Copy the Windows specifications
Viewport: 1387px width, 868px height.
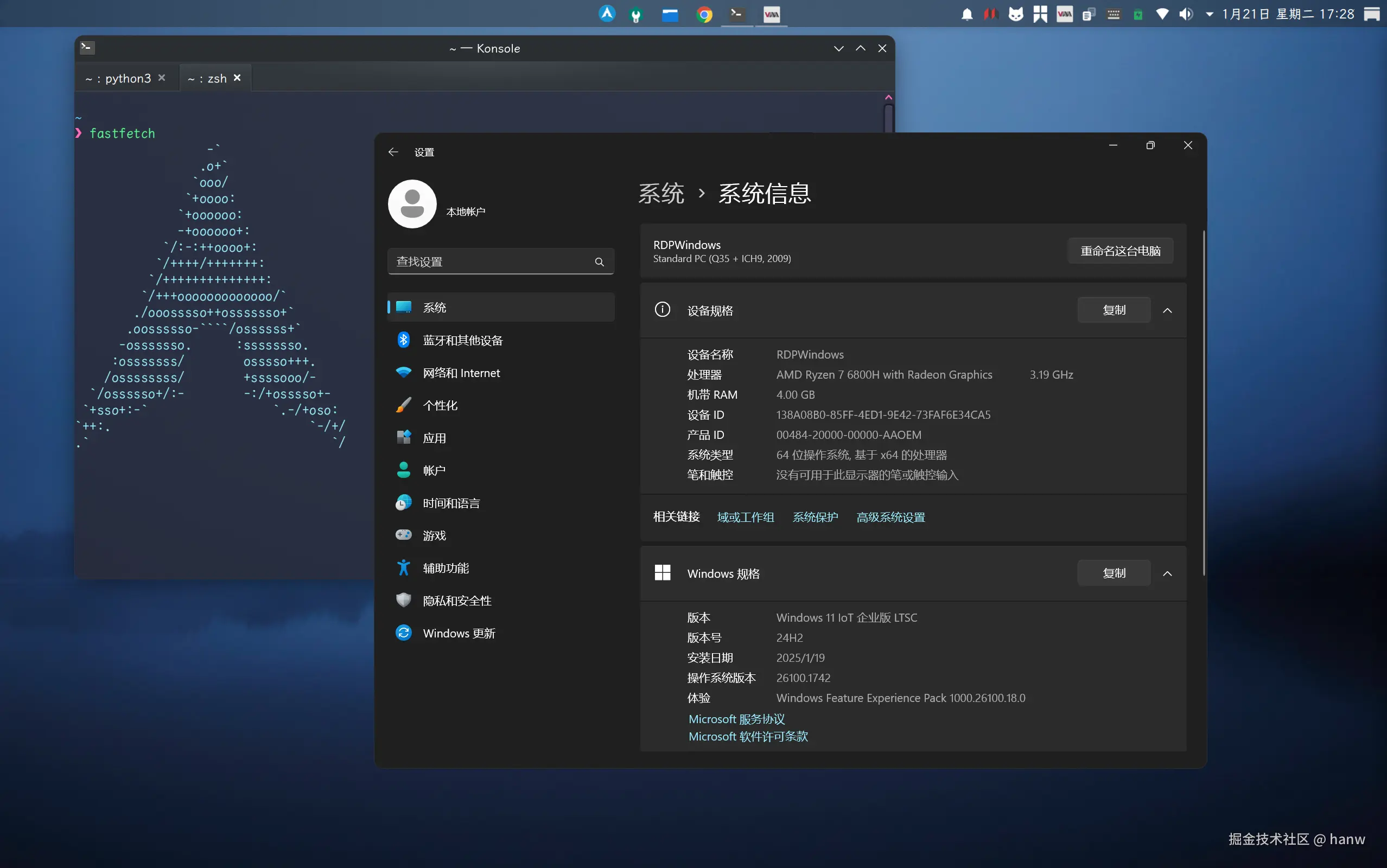click(x=1113, y=573)
